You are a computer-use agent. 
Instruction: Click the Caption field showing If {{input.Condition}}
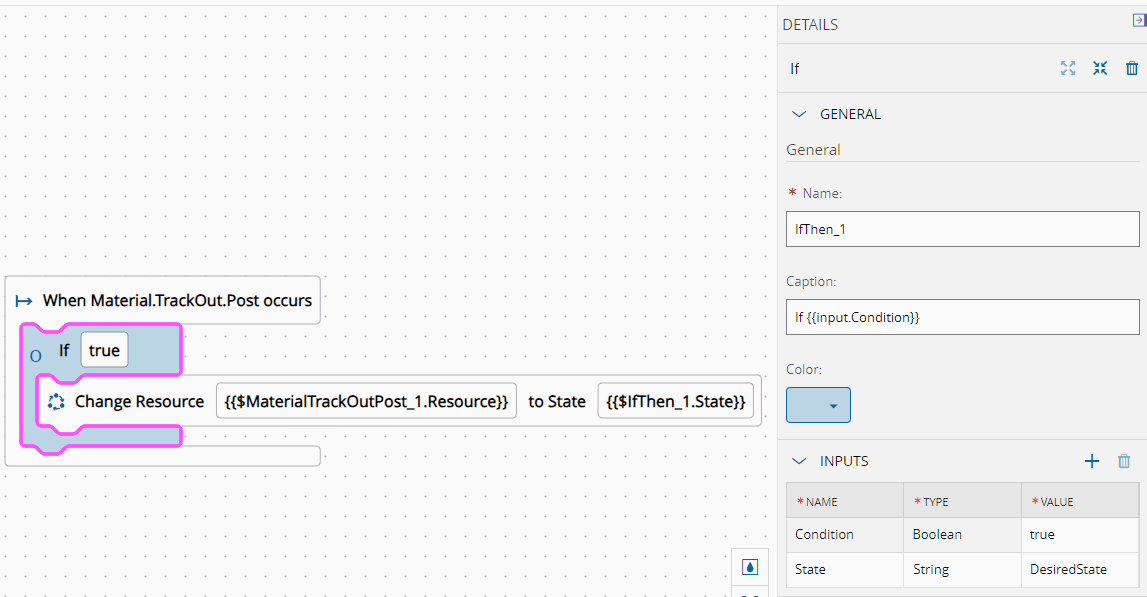coord(962,317)
